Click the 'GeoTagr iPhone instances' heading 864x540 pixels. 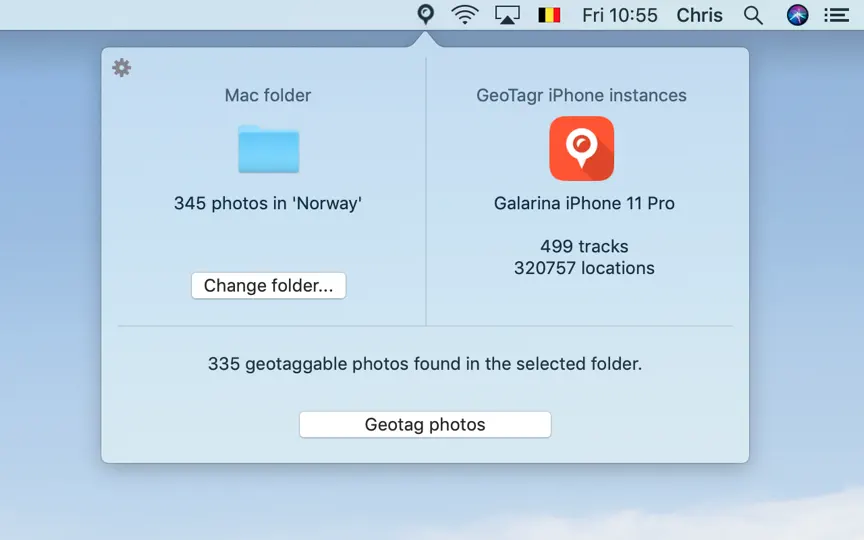click(581, 95)
